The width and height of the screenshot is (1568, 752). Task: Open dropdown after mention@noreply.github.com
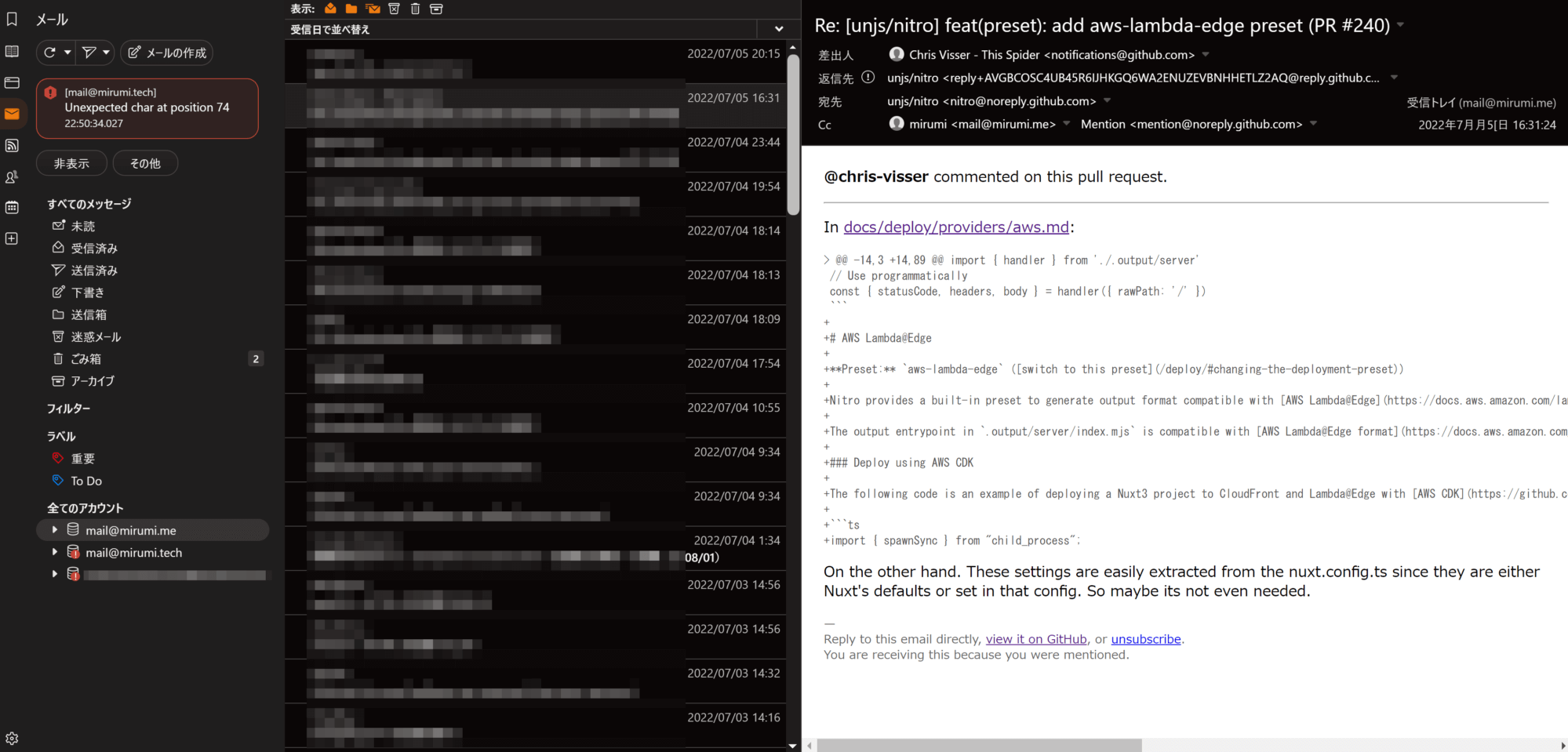tap(1313, 123)
